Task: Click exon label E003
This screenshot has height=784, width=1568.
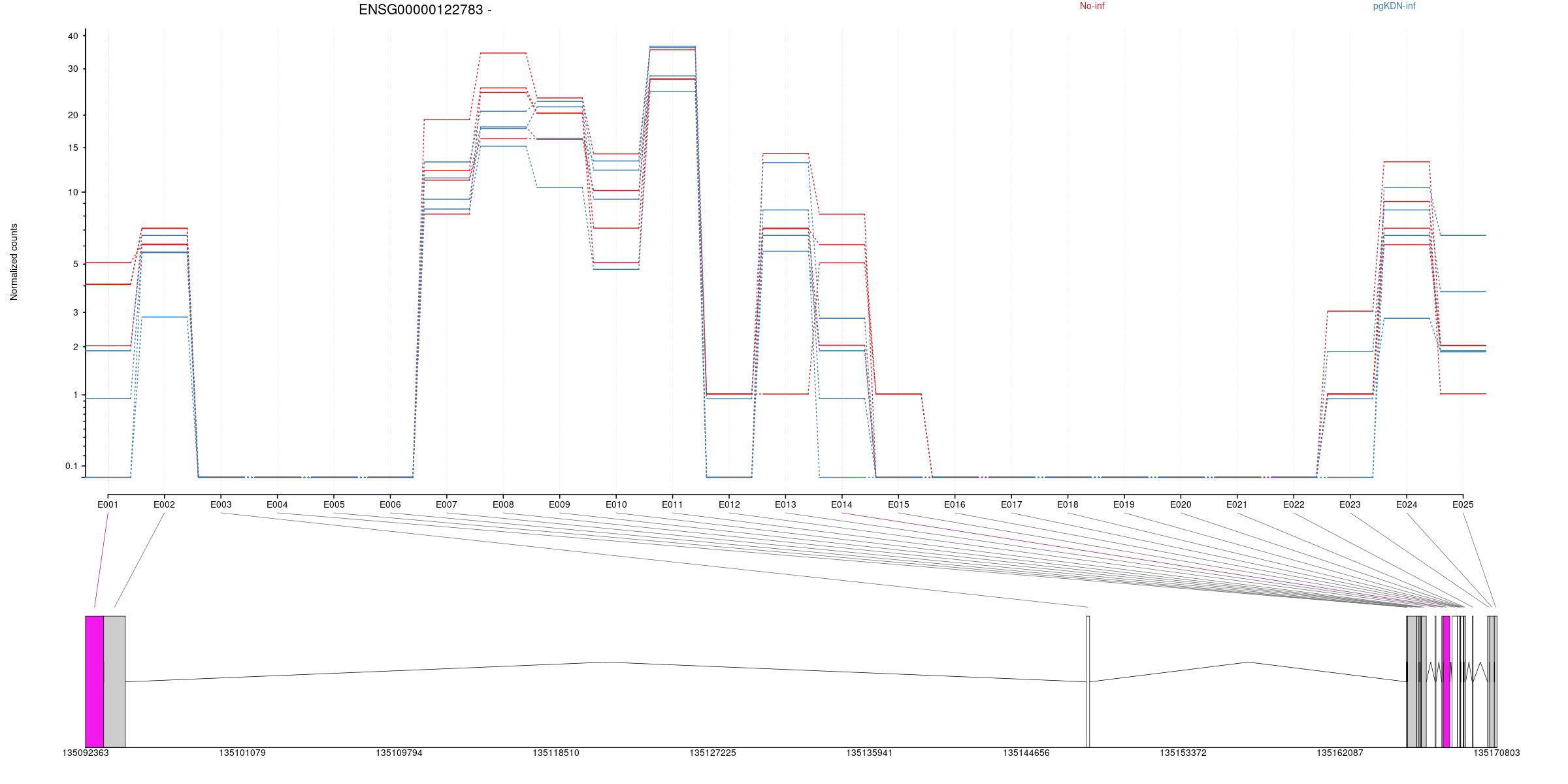Action: [x=221, y=504]
